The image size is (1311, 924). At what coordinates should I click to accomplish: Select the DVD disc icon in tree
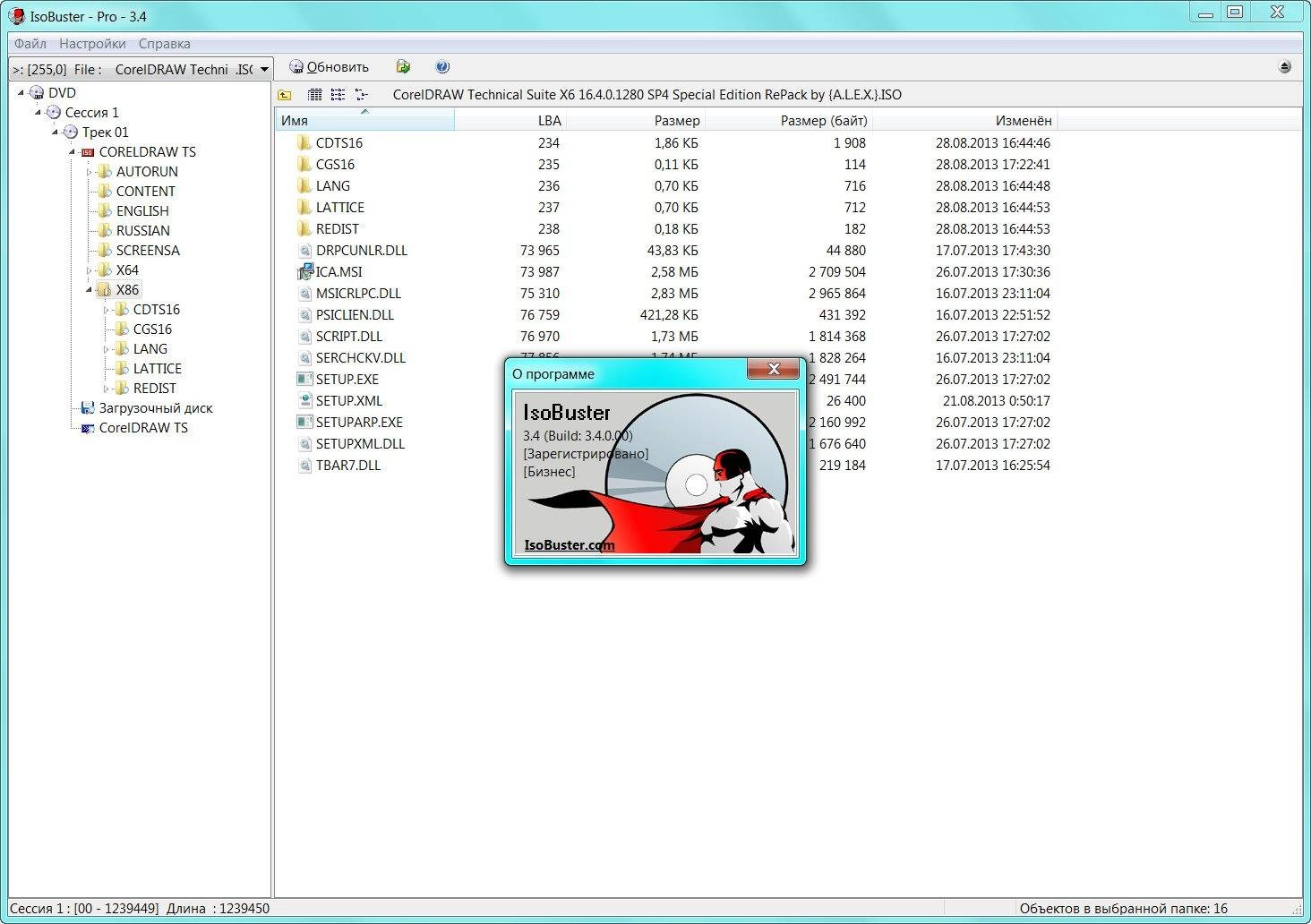pos(37,92)
